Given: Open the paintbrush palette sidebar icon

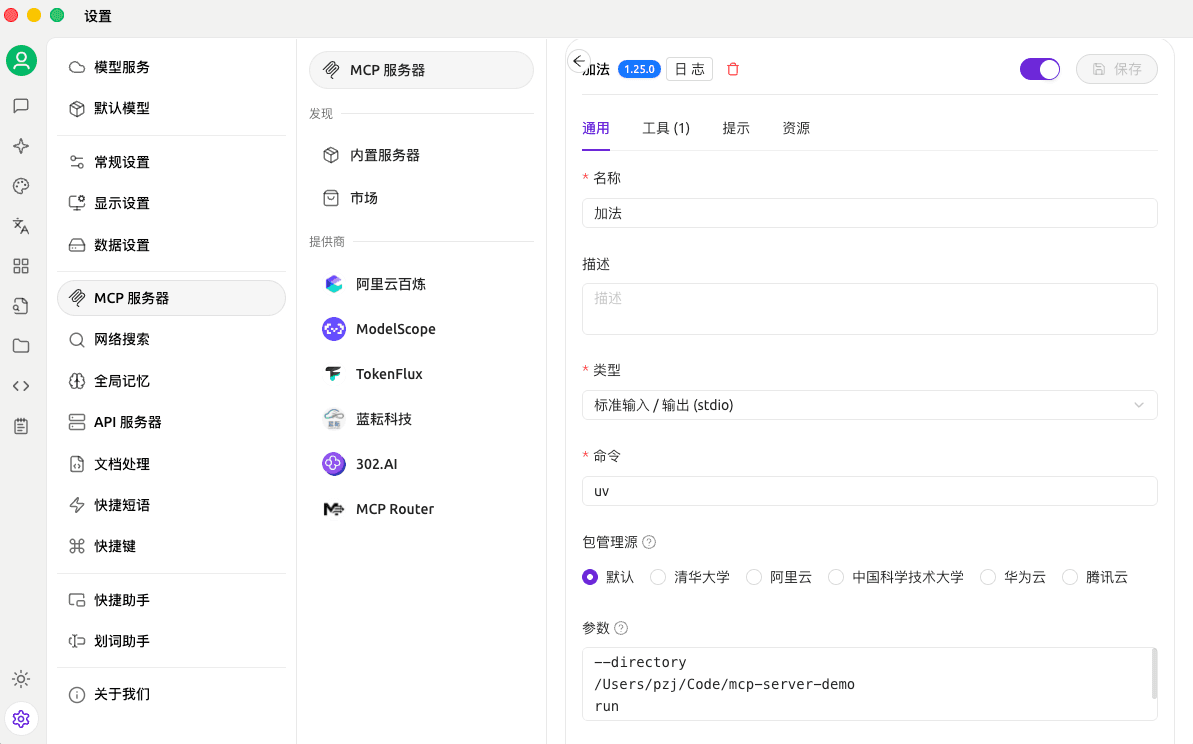Looking at the screenshot, I should (x=21, y=186).
